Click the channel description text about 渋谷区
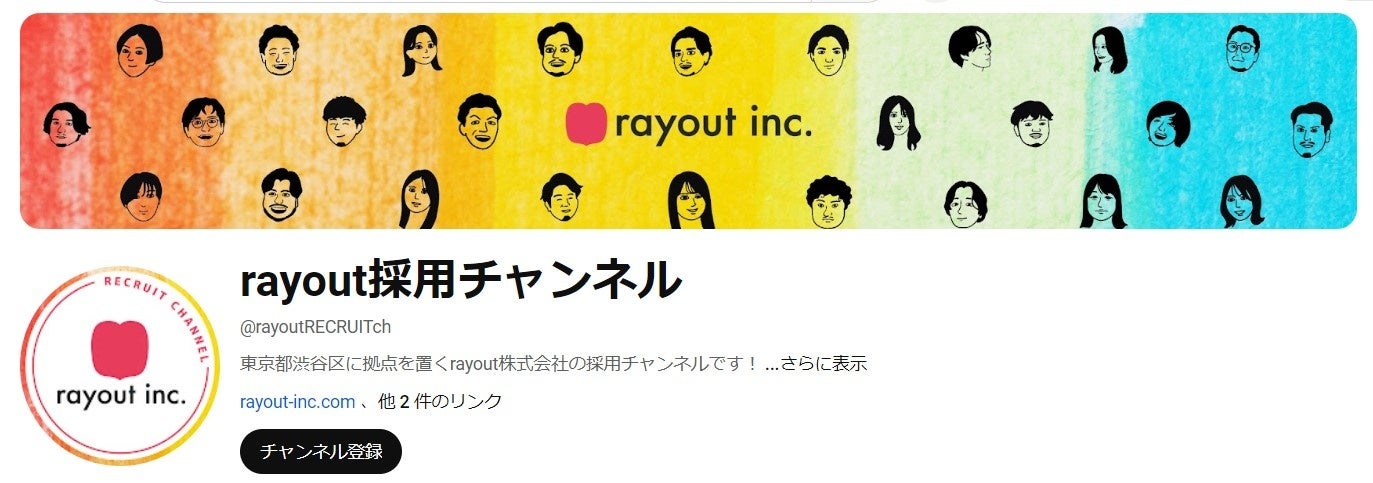This screenshot has height=483, width=1373. click(x=500, y=364)
